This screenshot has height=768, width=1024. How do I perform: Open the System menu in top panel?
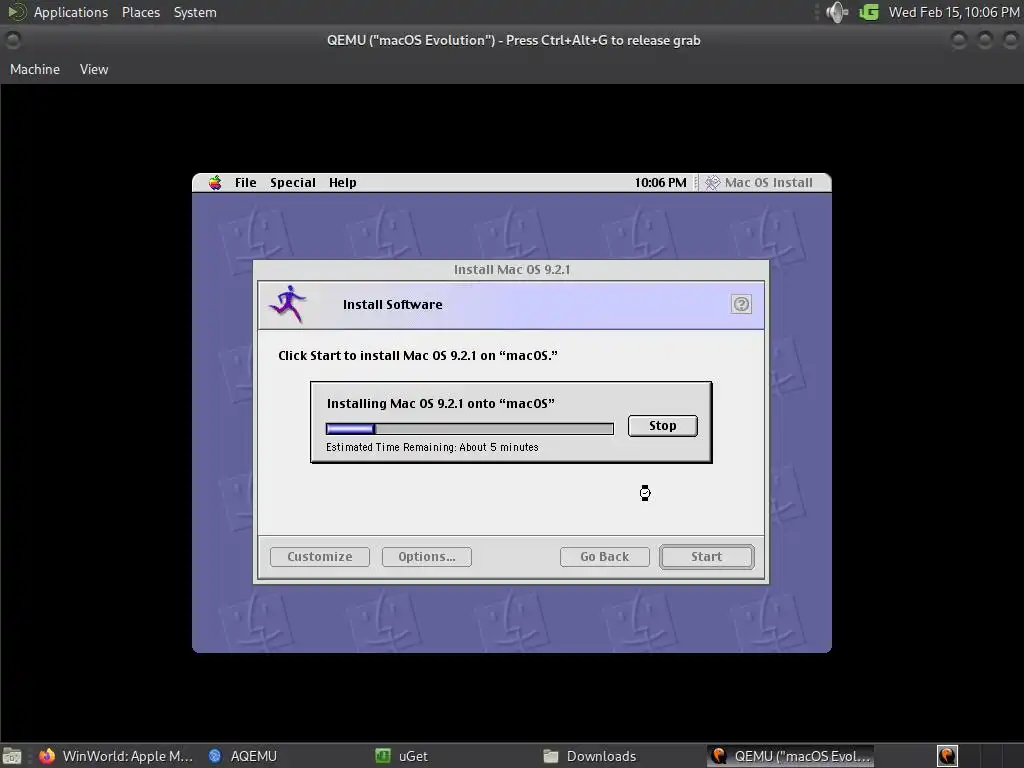(x=195, y=12)
